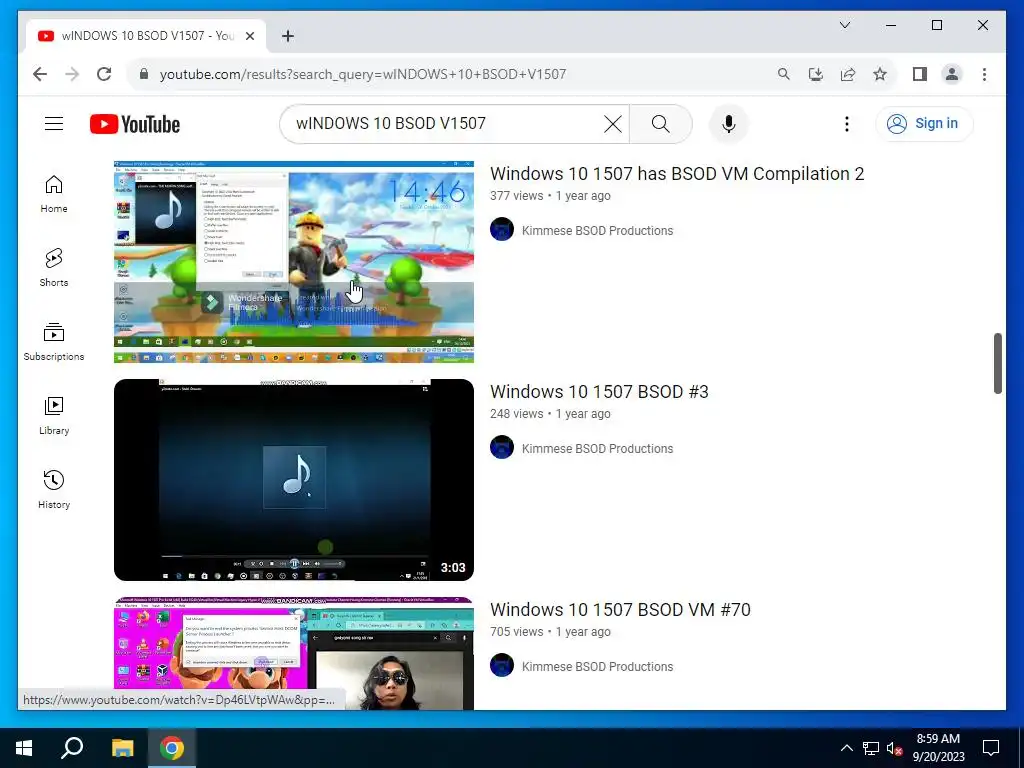The height and width of the screenshot is (768, 1024).
Task: Click the install app icon in address bar
Action: (816, 74)
